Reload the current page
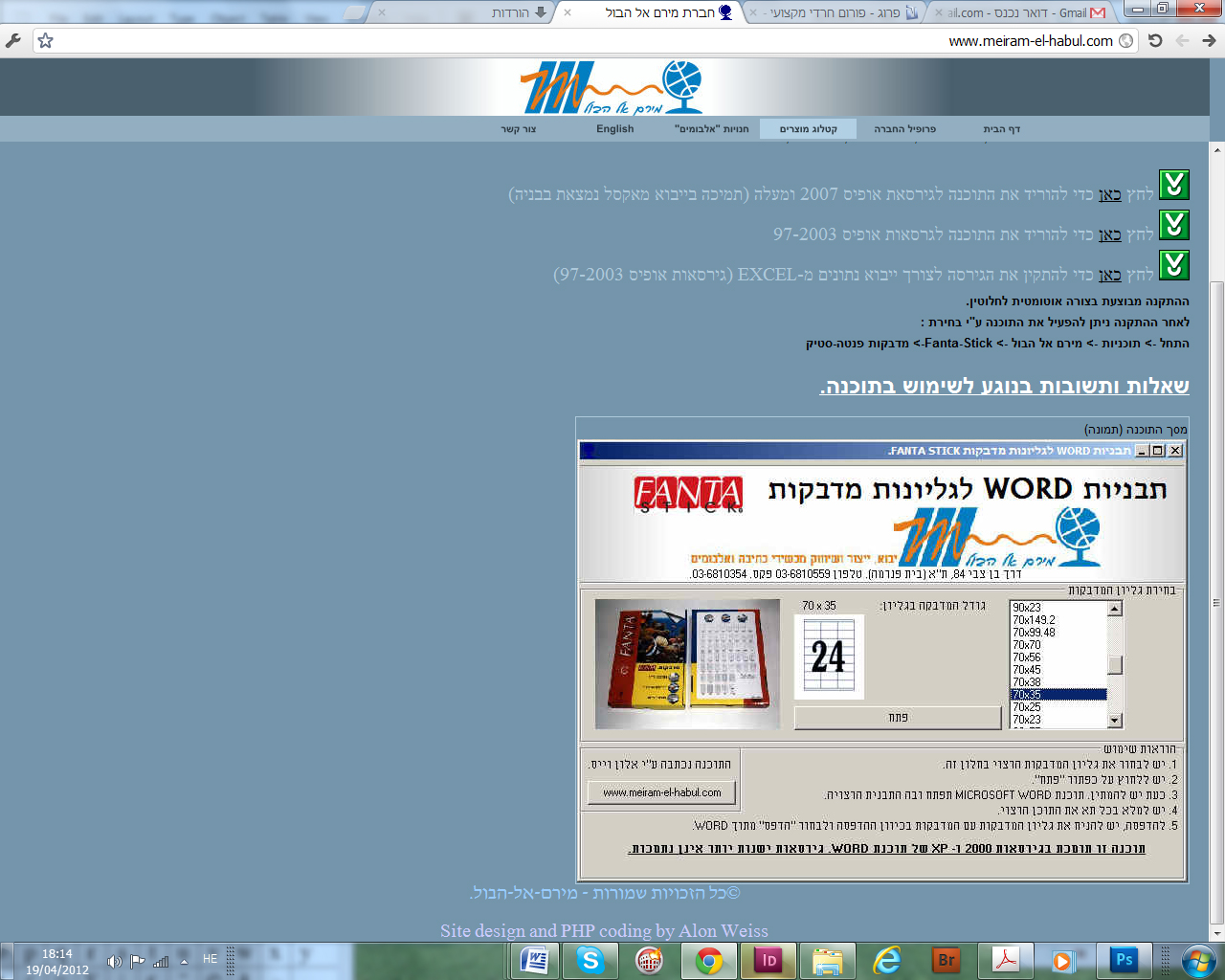This screenshot has height=980, width=1225. tap(1155, 40)
